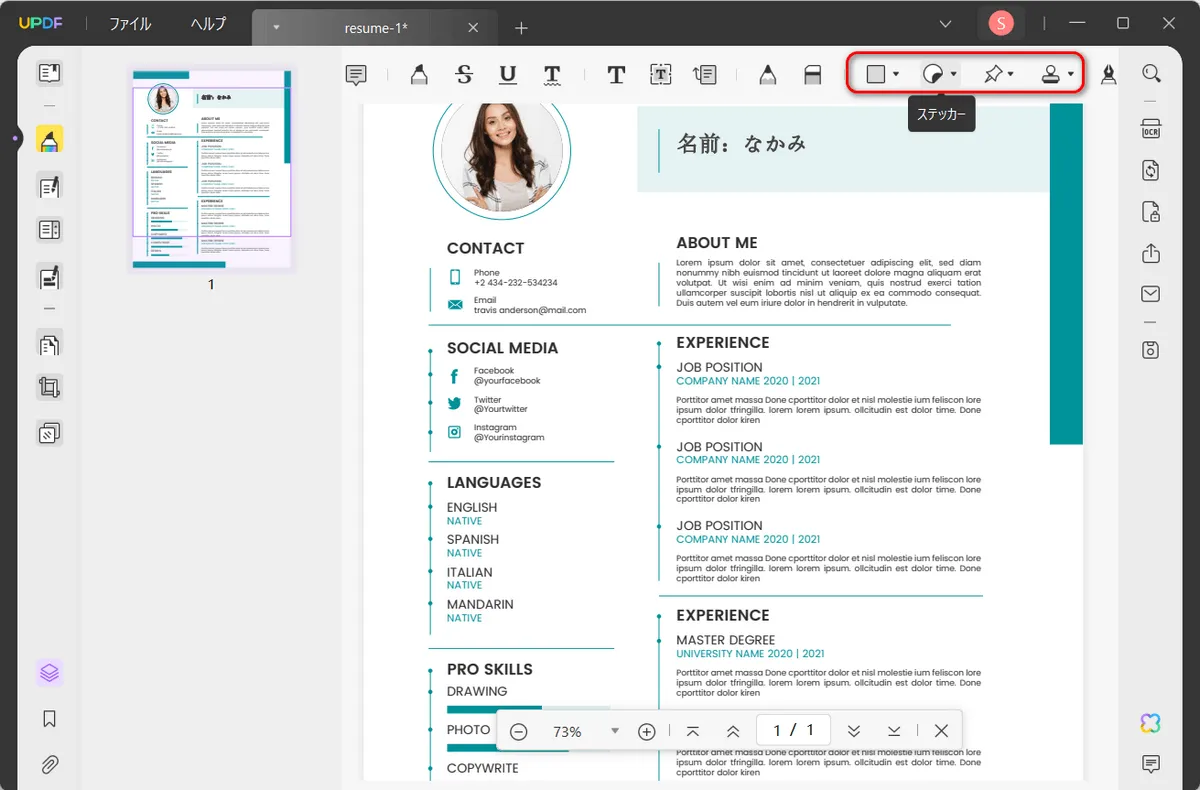Open the UPDF AI assistant icon
Screen dimensions: 1200x790
[x=1151, y=723]
